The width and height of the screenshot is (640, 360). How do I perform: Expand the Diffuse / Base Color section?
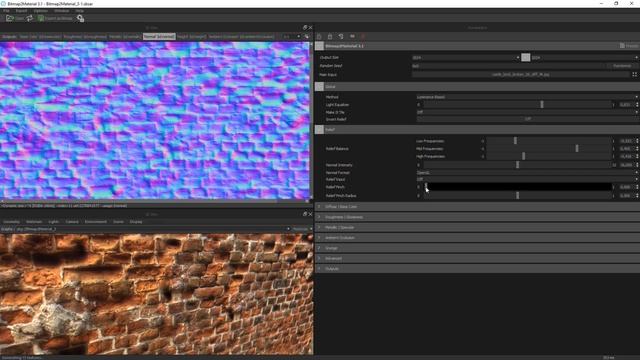pos(319,207)
